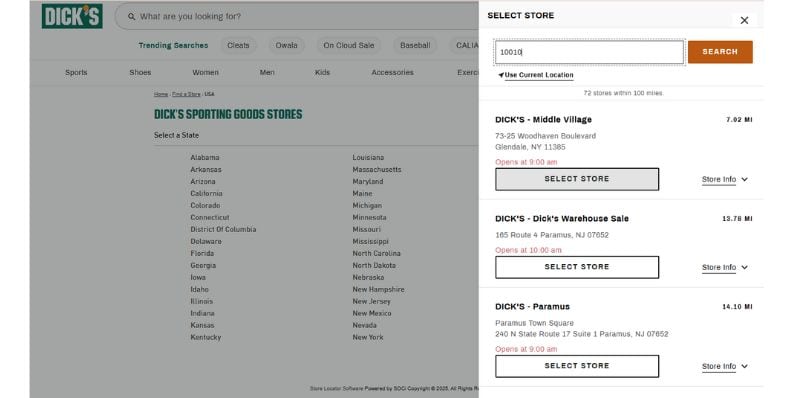Close the Select Store panel
Image resolution: width=794 pixels, height=398 pixels.
pos(744,20)
